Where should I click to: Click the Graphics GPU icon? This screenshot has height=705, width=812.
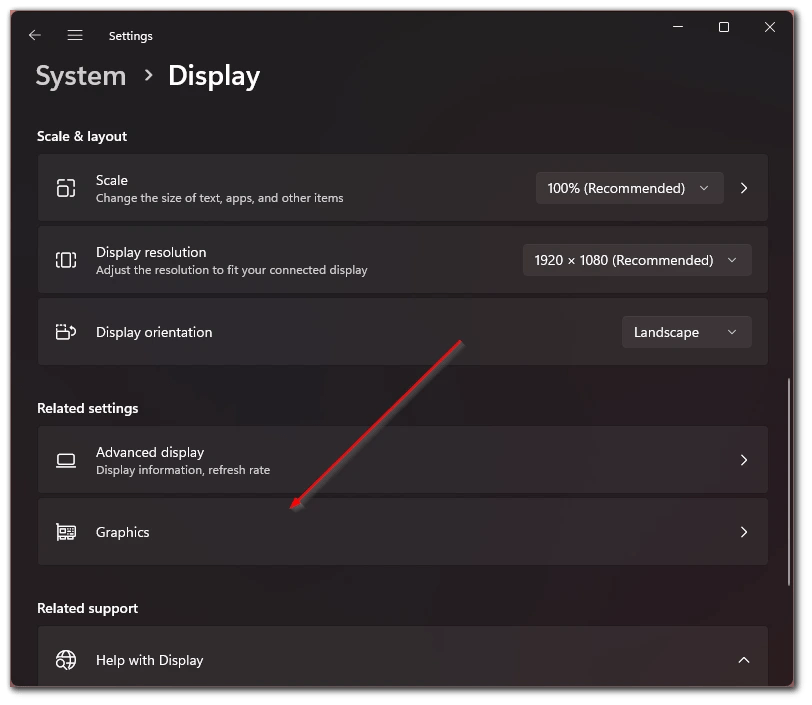[x=66, y=532]
